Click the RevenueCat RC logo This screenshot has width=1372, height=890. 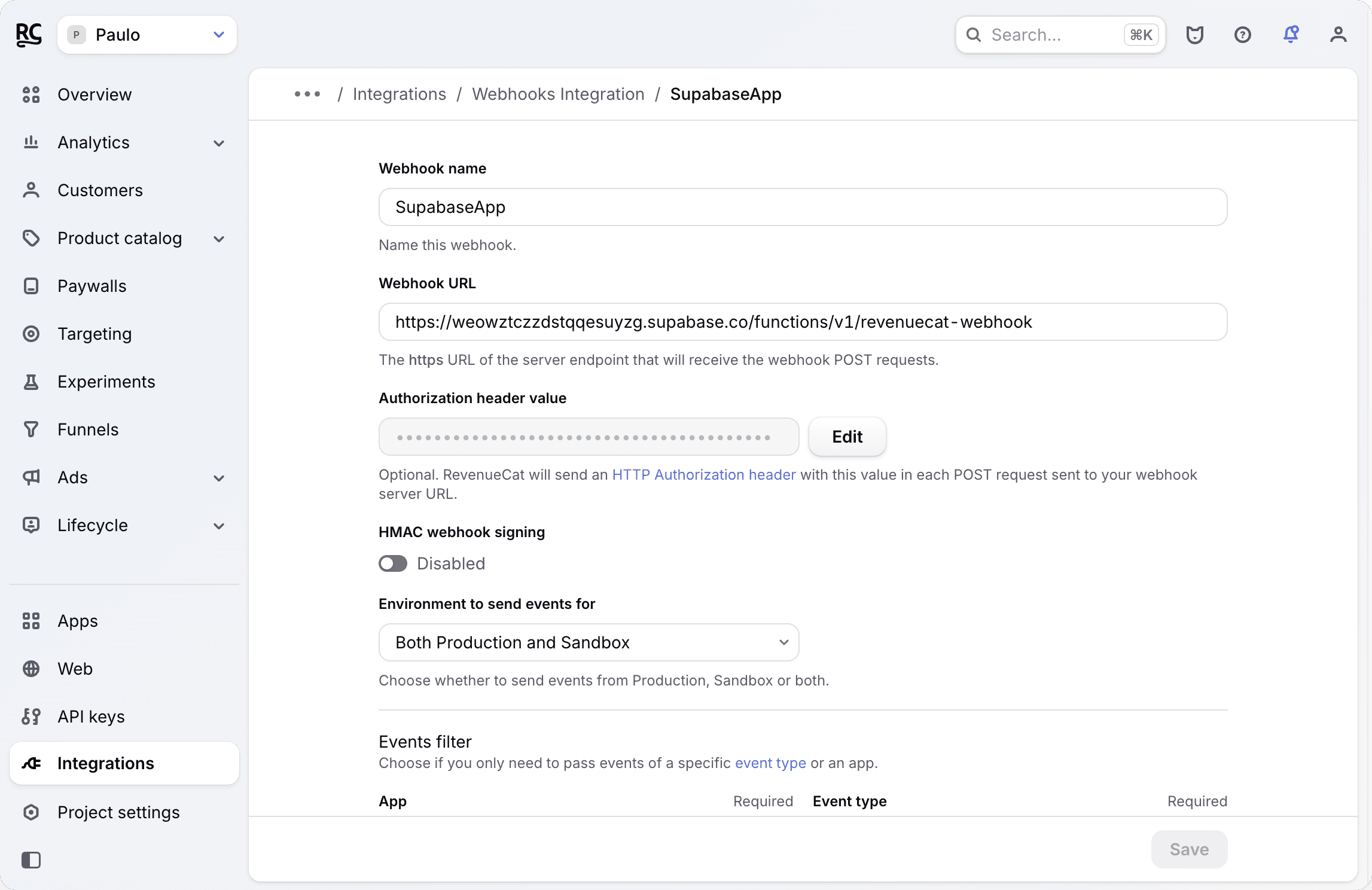click(x=29, y=35)
